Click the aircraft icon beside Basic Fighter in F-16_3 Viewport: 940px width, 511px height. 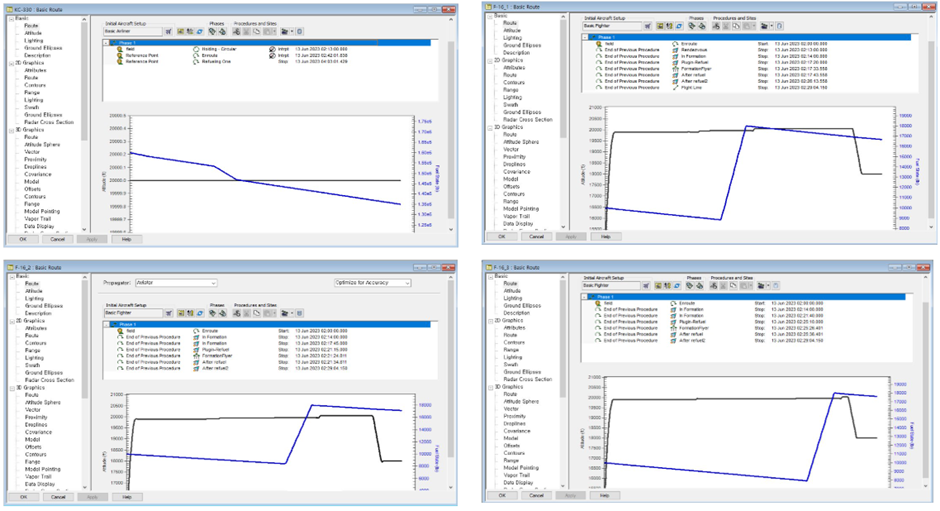pos(646,285)
